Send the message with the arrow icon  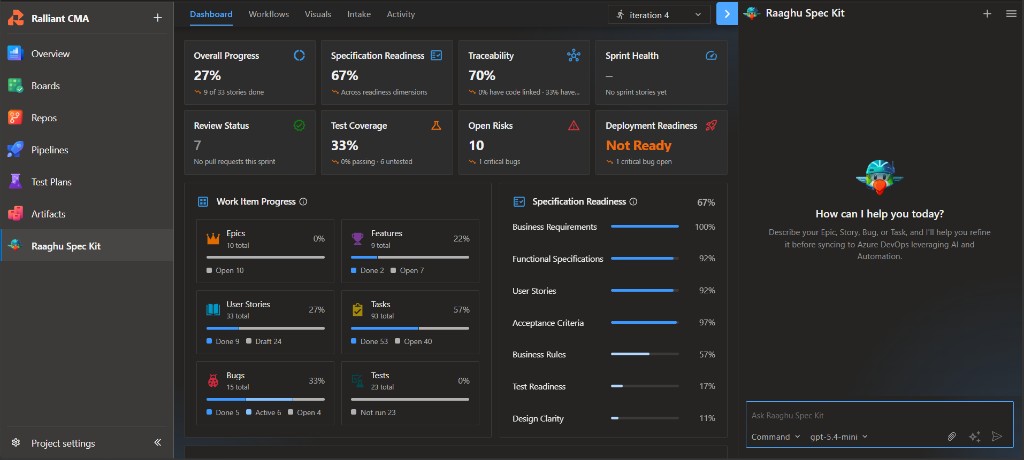997,436
